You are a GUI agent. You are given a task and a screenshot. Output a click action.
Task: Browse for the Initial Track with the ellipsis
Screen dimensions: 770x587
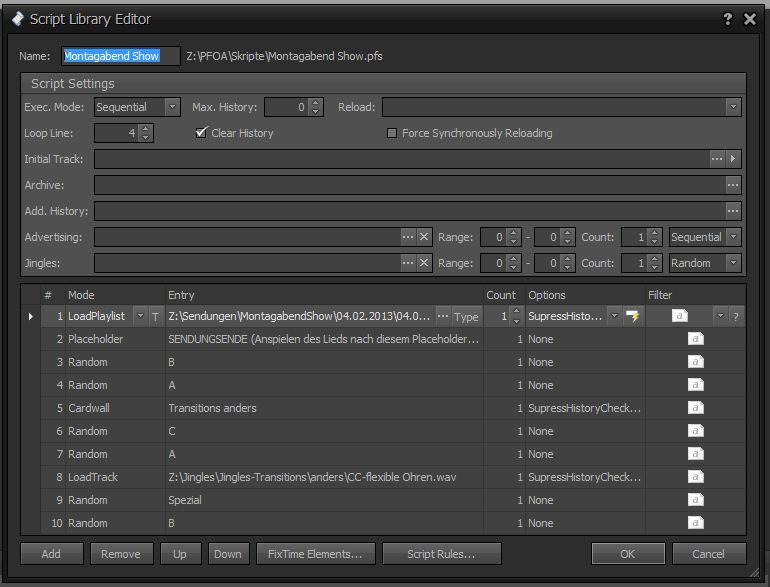pyautogui.click(x=717, y=159)
